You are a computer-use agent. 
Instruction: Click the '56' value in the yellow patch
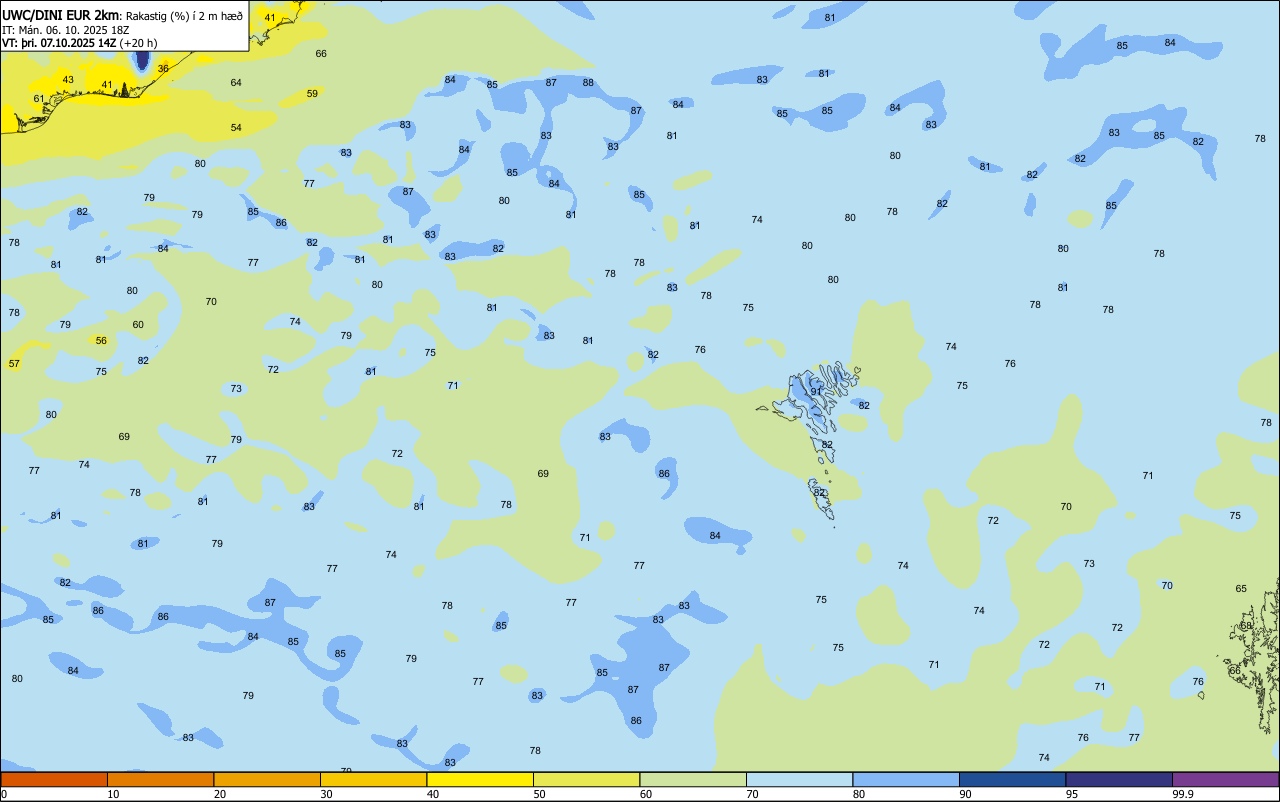(101, 341)
